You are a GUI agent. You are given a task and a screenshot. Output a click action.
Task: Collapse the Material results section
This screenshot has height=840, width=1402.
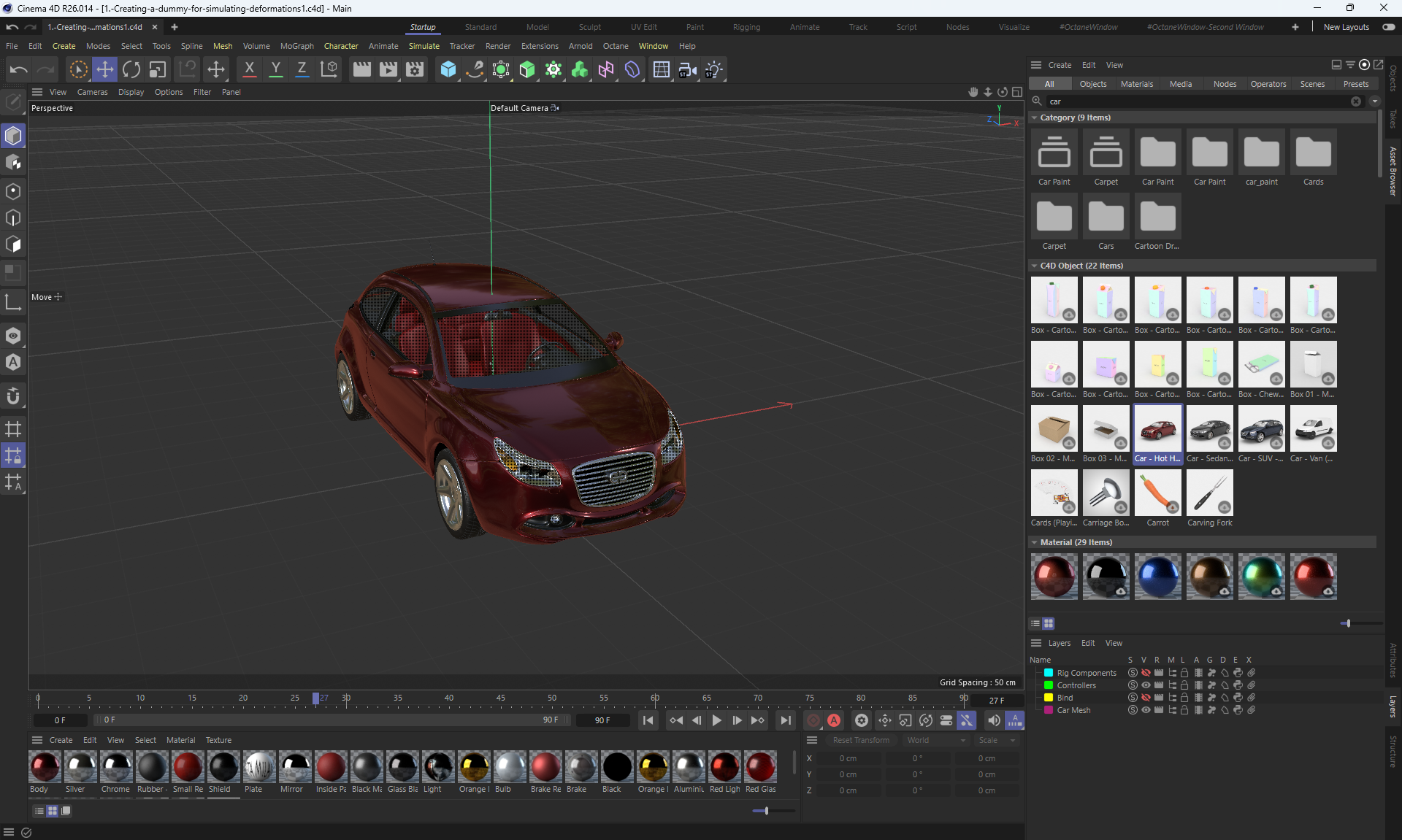click(x=1034, y=542)
